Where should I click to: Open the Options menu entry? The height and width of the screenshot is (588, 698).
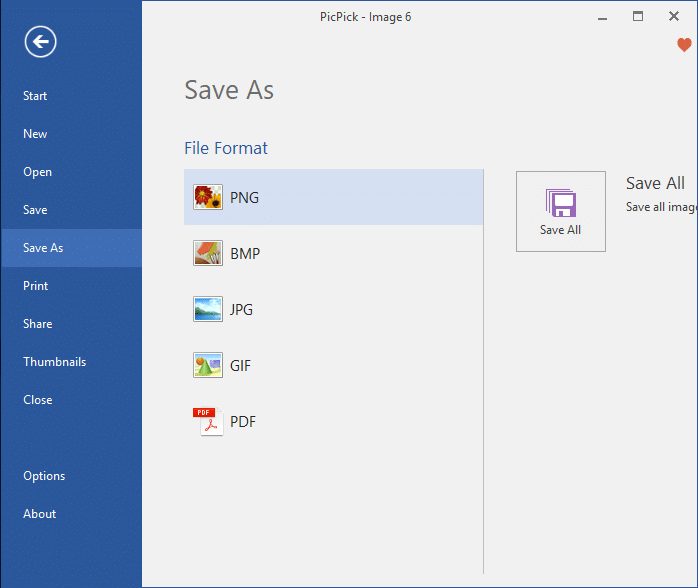click(x=44, y=476)
